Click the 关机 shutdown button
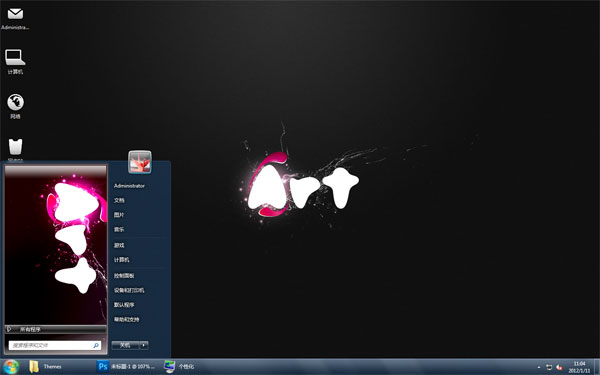Viewport: 600px width, 375px height. point(125,345)
